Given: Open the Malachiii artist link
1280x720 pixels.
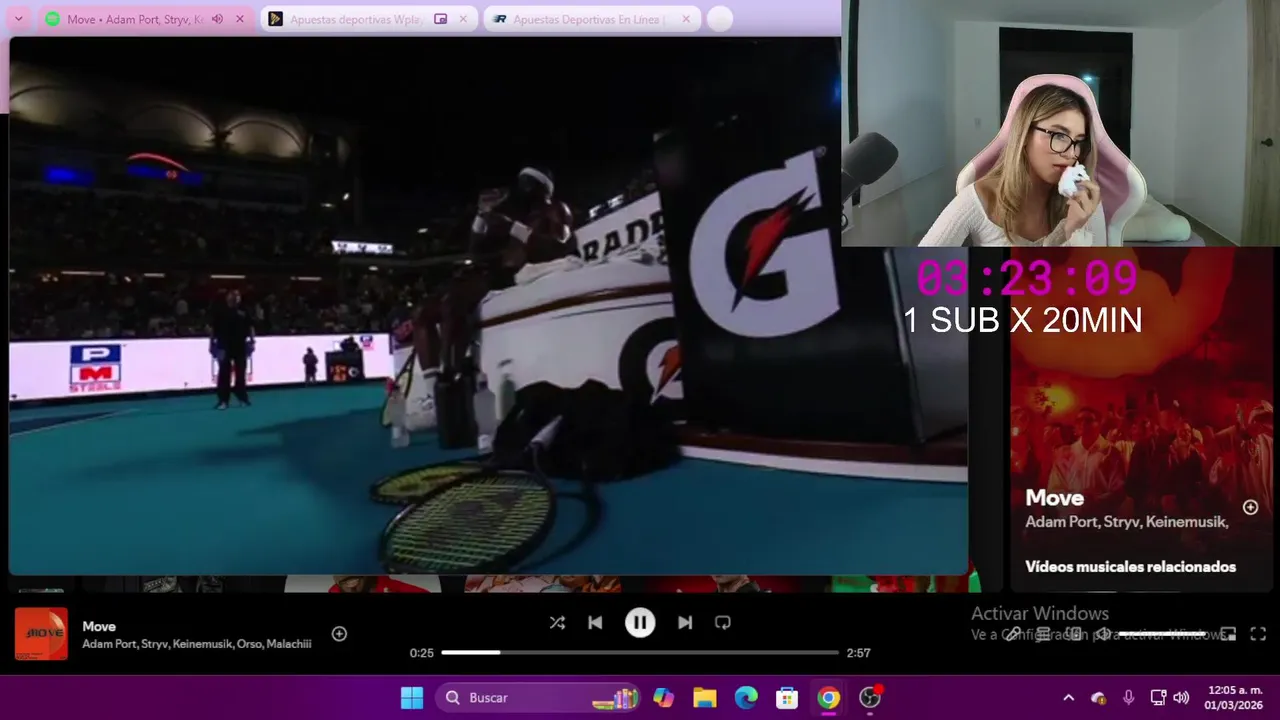Looking at the screenshot, I should tap(289, 644).
